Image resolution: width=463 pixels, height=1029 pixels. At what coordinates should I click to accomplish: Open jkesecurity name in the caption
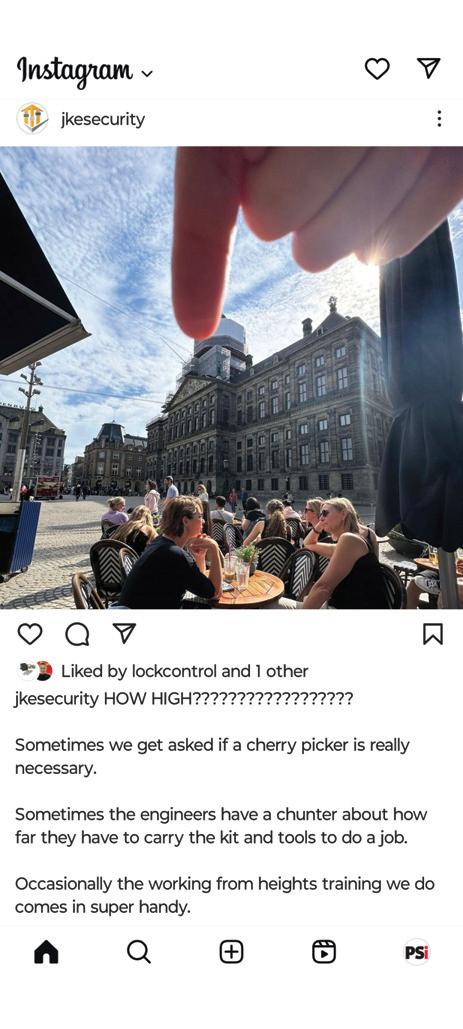point(56,699)
